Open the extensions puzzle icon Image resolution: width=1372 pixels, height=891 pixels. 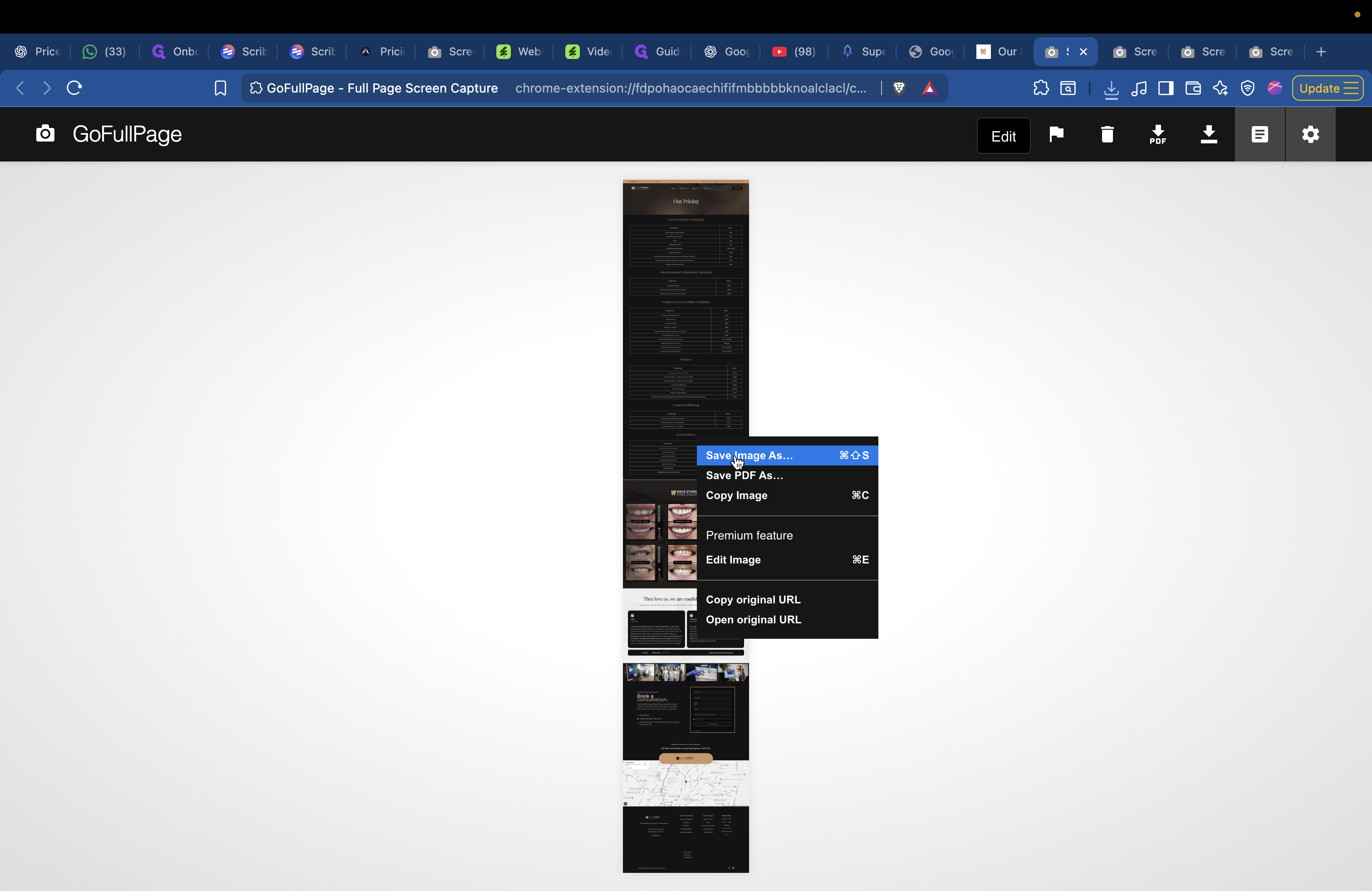point(1041,88)
